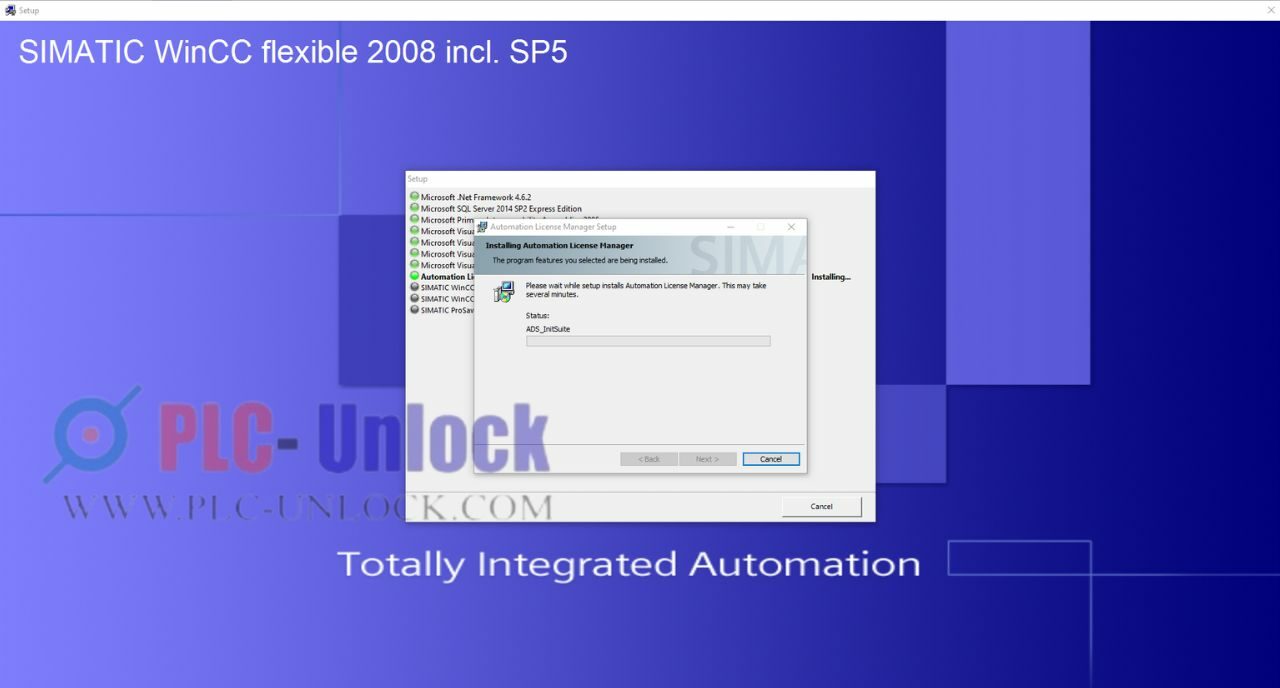Cancel the Automation License Manager installation
Viewport: 1280px width, 688px height.
coord(770,458)
